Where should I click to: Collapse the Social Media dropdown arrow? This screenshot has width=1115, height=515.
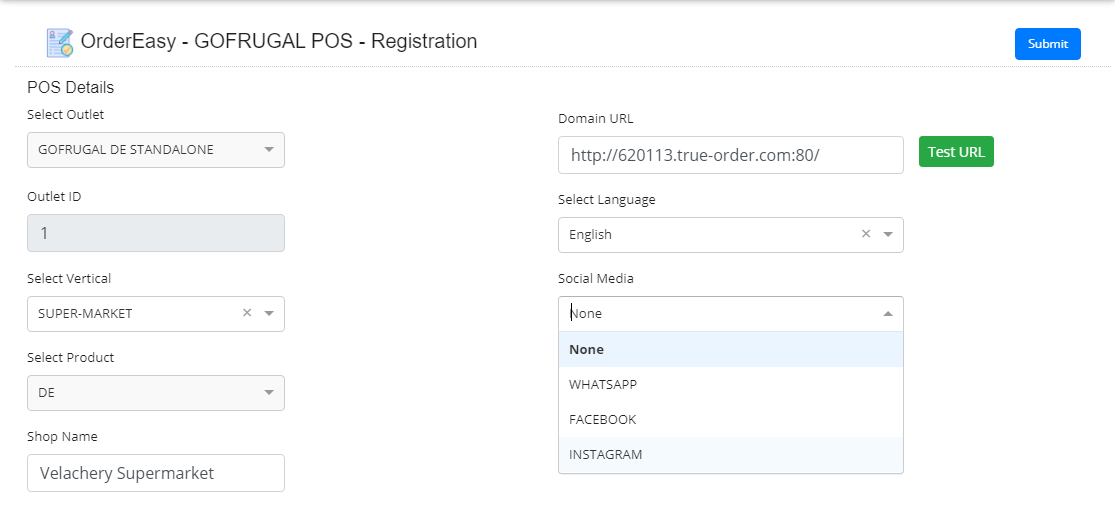pos(888,314)
